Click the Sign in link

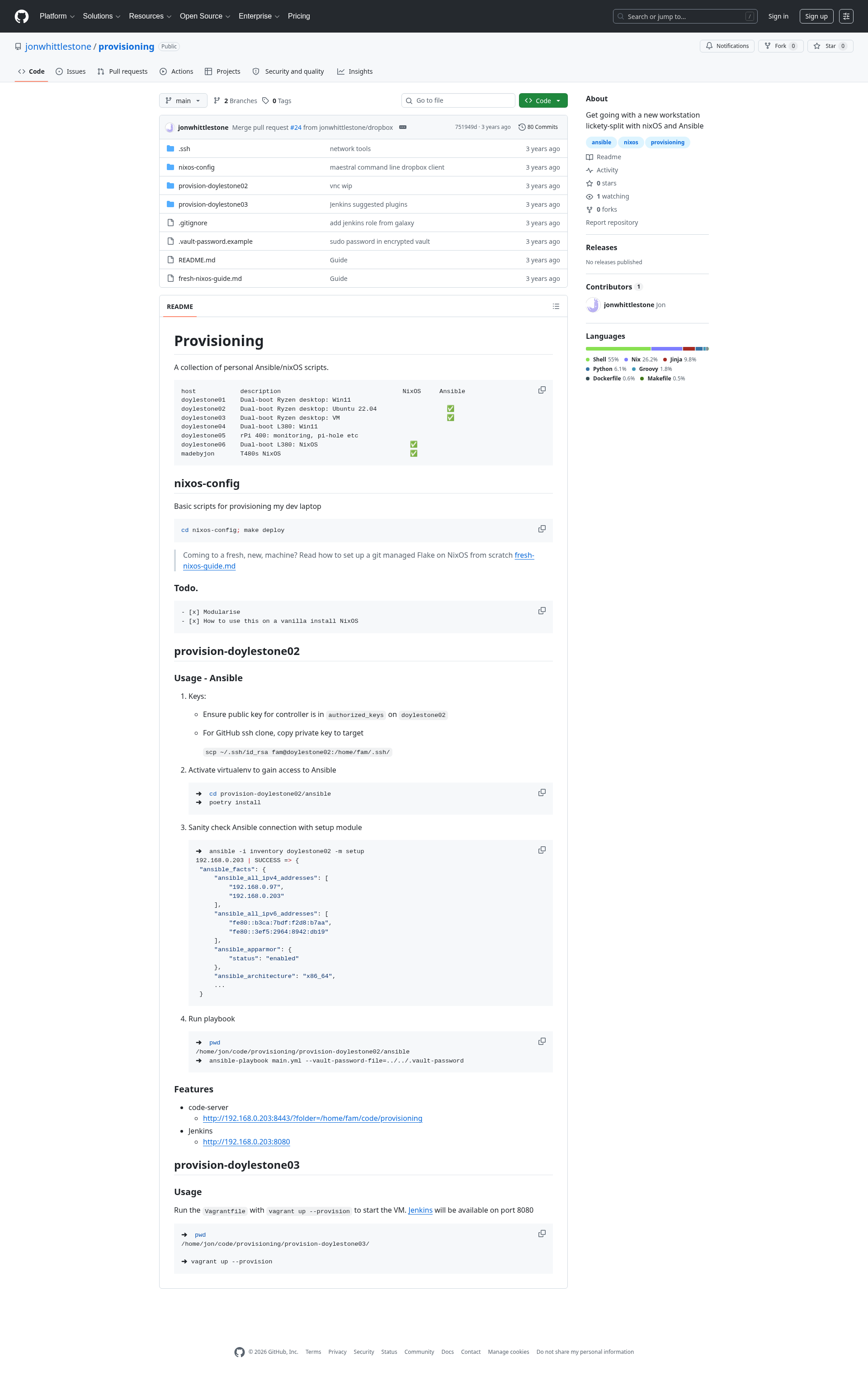click(778, 16)
